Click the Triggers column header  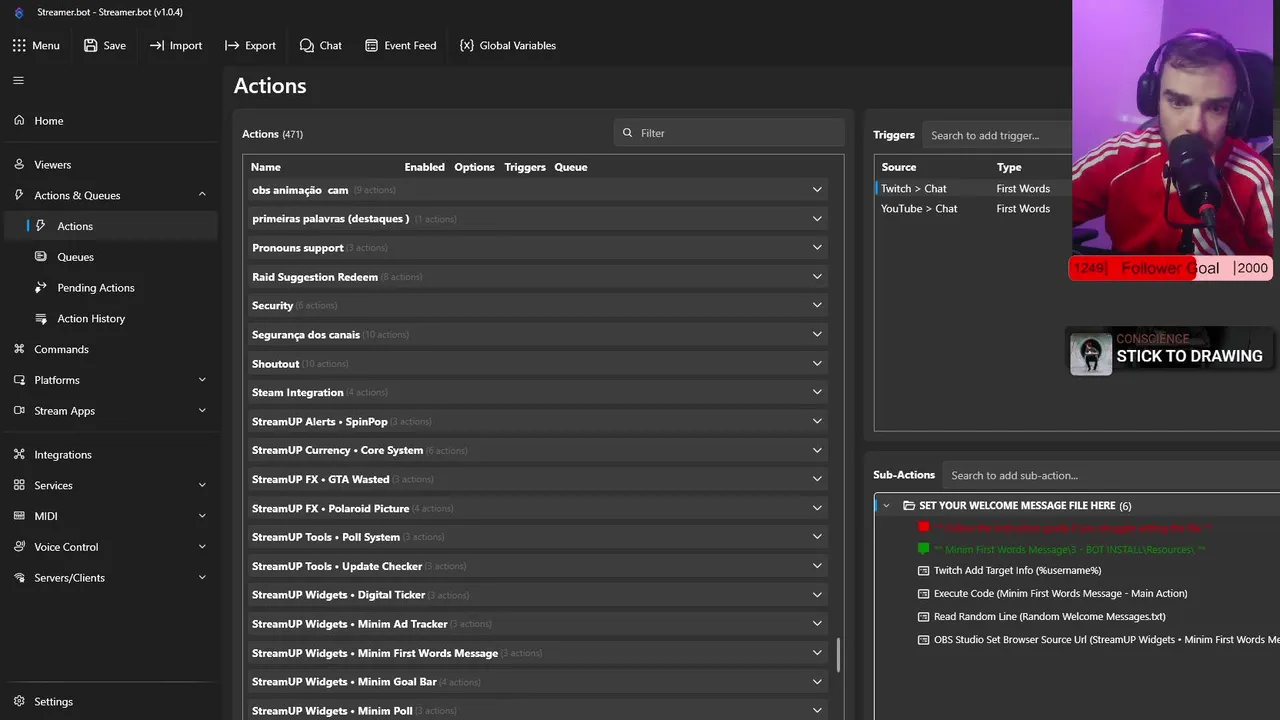point(525,167)
